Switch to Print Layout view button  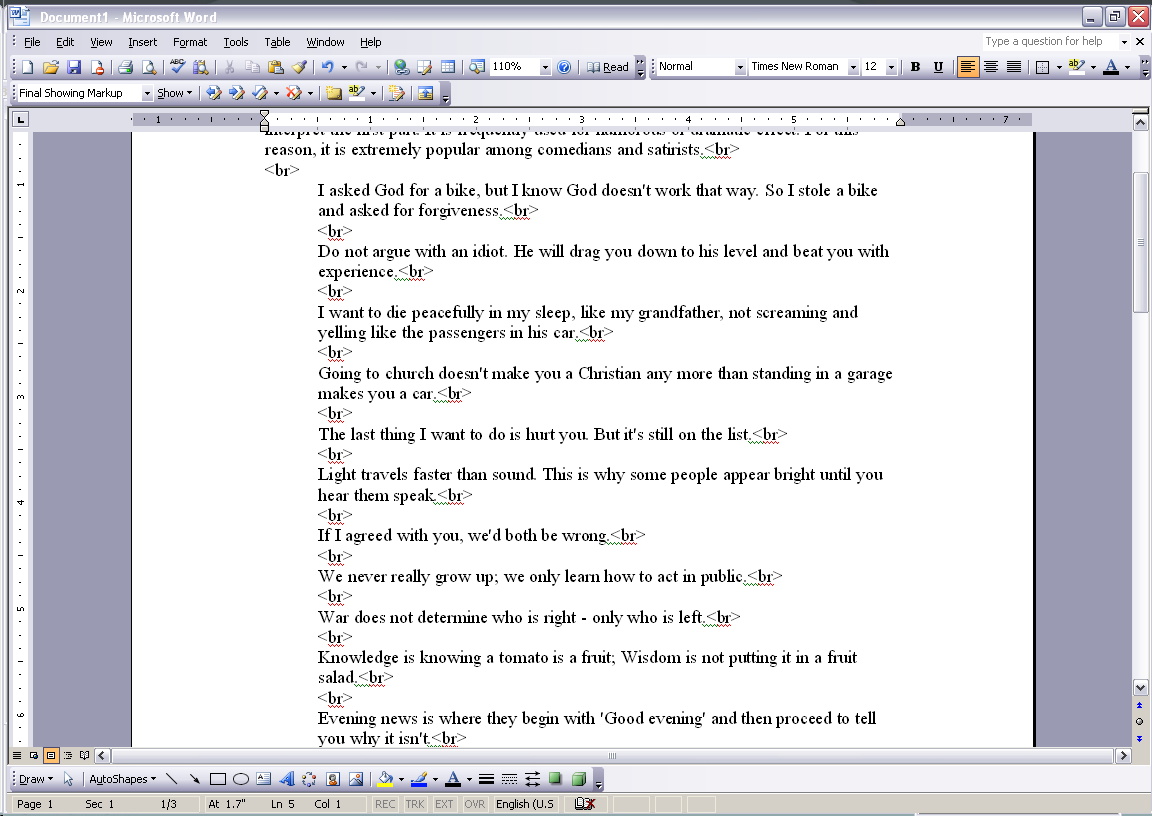51,755
